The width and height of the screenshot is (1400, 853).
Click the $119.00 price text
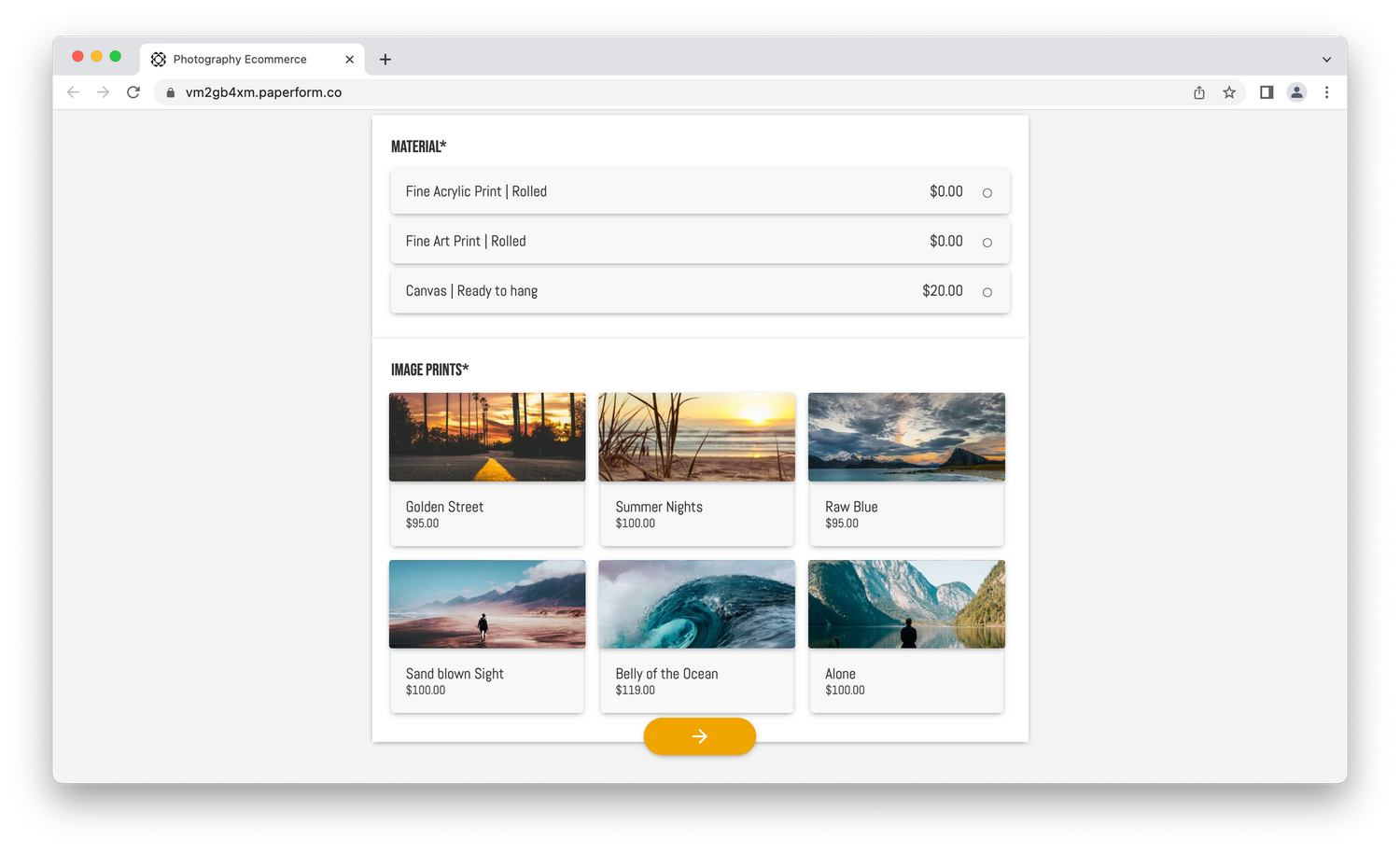pyautogui.click(x=635, y=691)
